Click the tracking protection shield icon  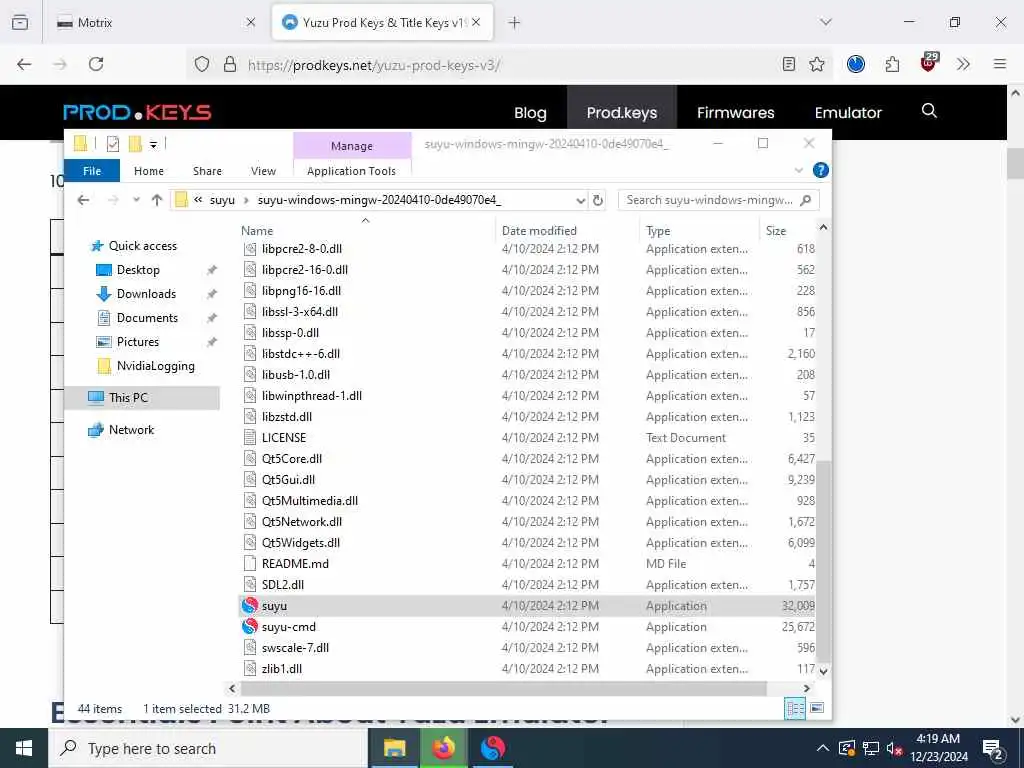[202, 65]
